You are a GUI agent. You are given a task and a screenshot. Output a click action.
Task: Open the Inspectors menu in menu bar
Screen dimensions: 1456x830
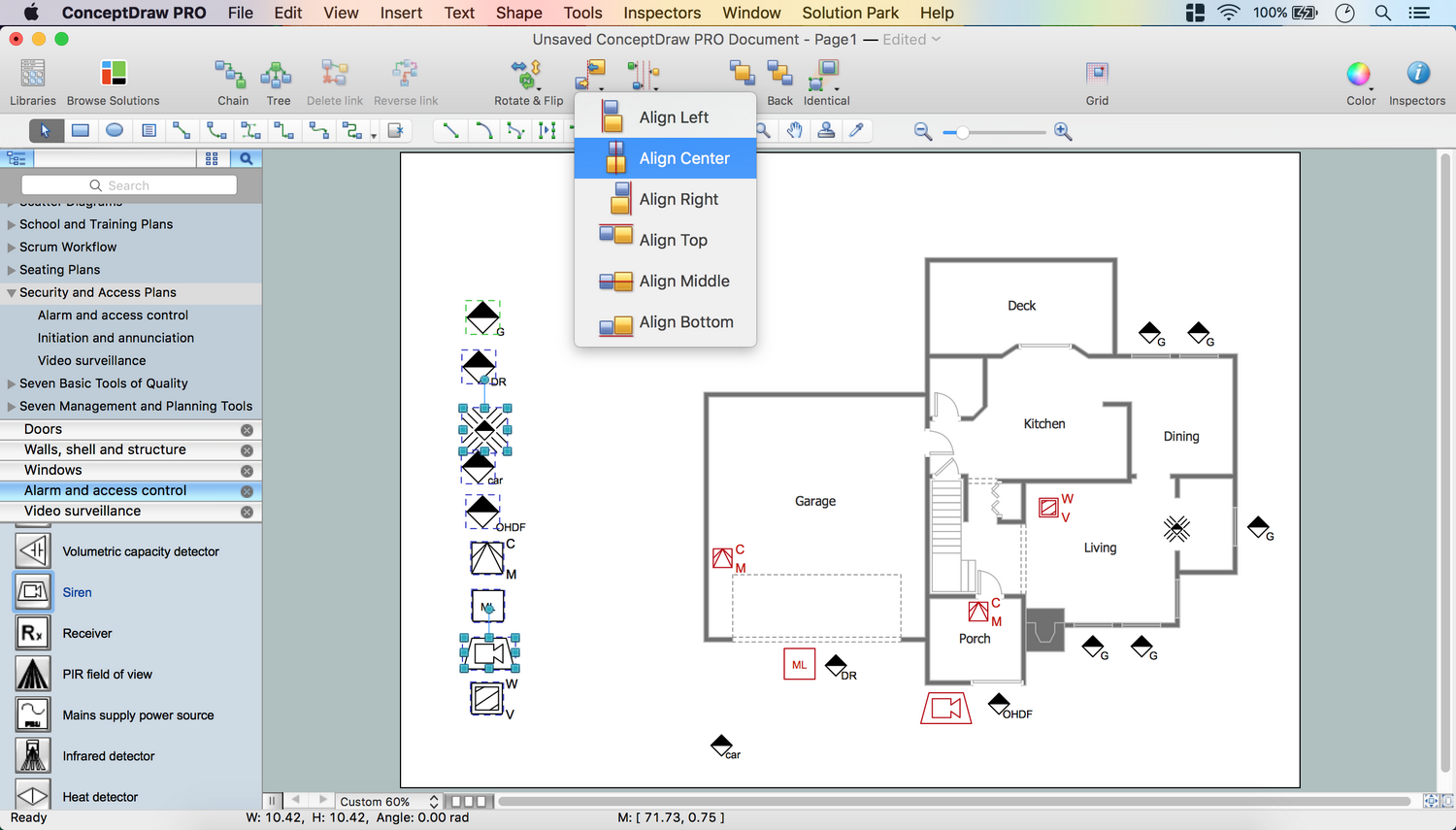coord(662,13)
